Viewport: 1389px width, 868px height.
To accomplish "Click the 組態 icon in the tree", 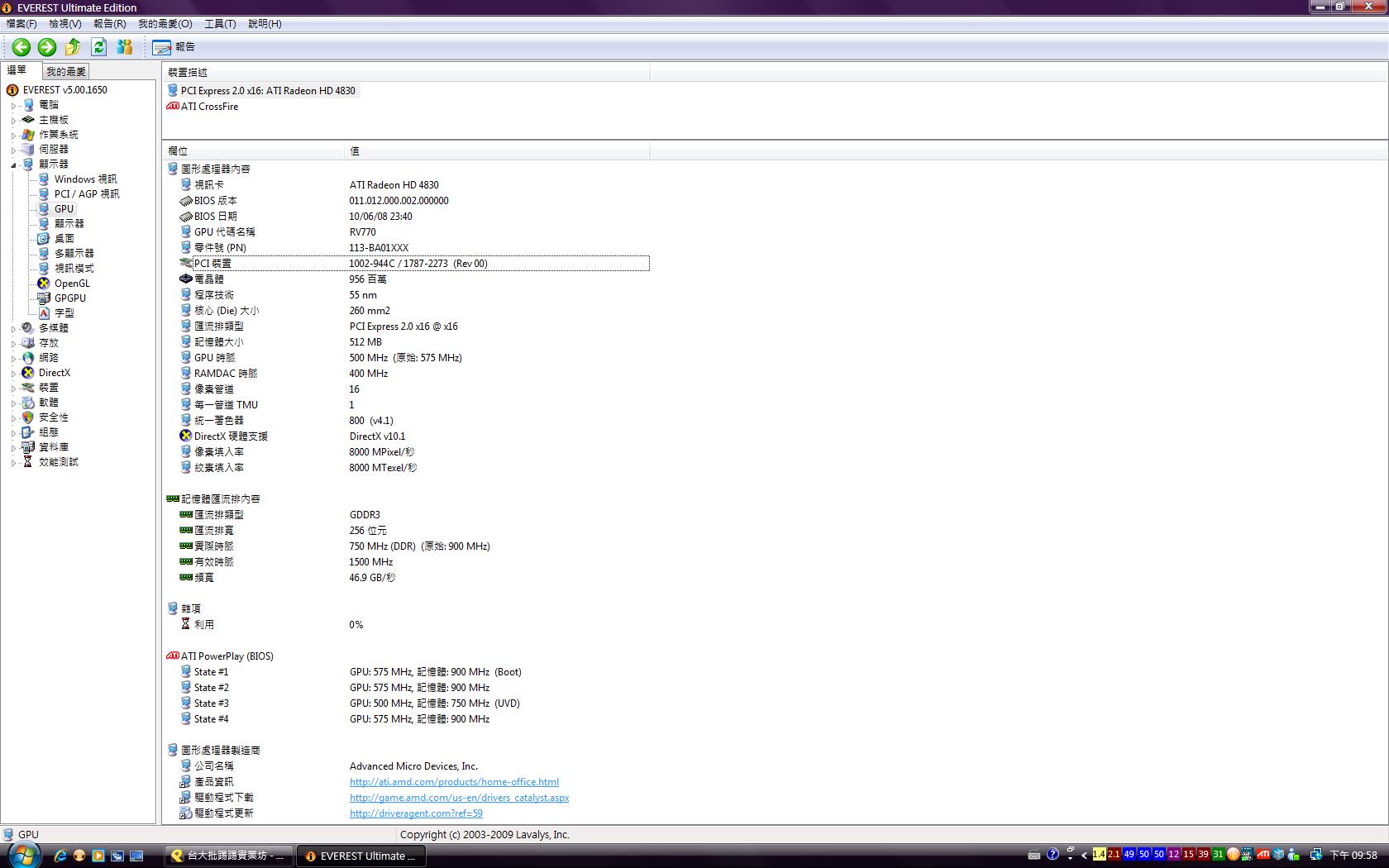I will pos(28,432).
